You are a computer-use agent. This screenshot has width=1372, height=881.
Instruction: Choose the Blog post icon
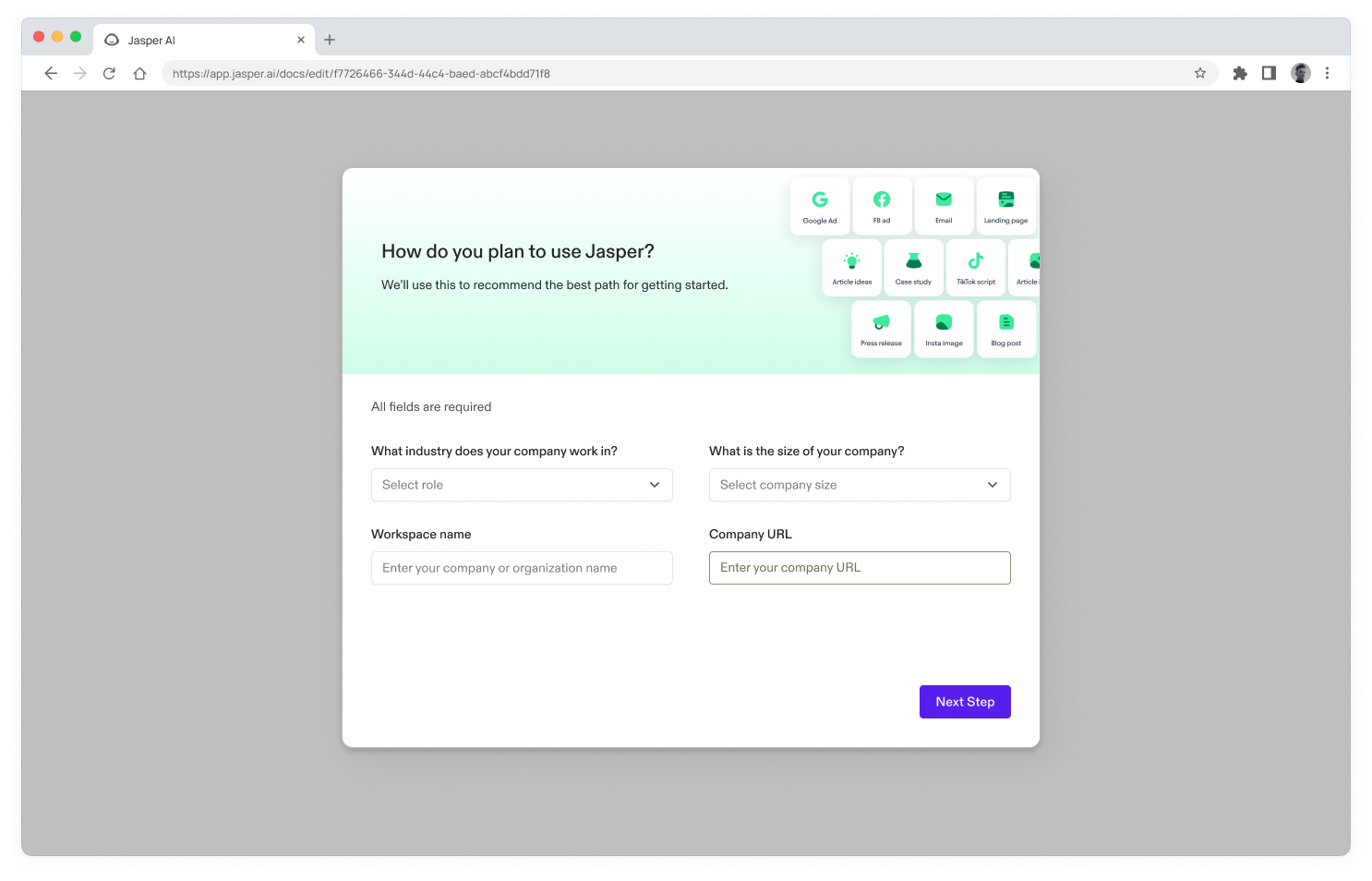pos(1005,328)
